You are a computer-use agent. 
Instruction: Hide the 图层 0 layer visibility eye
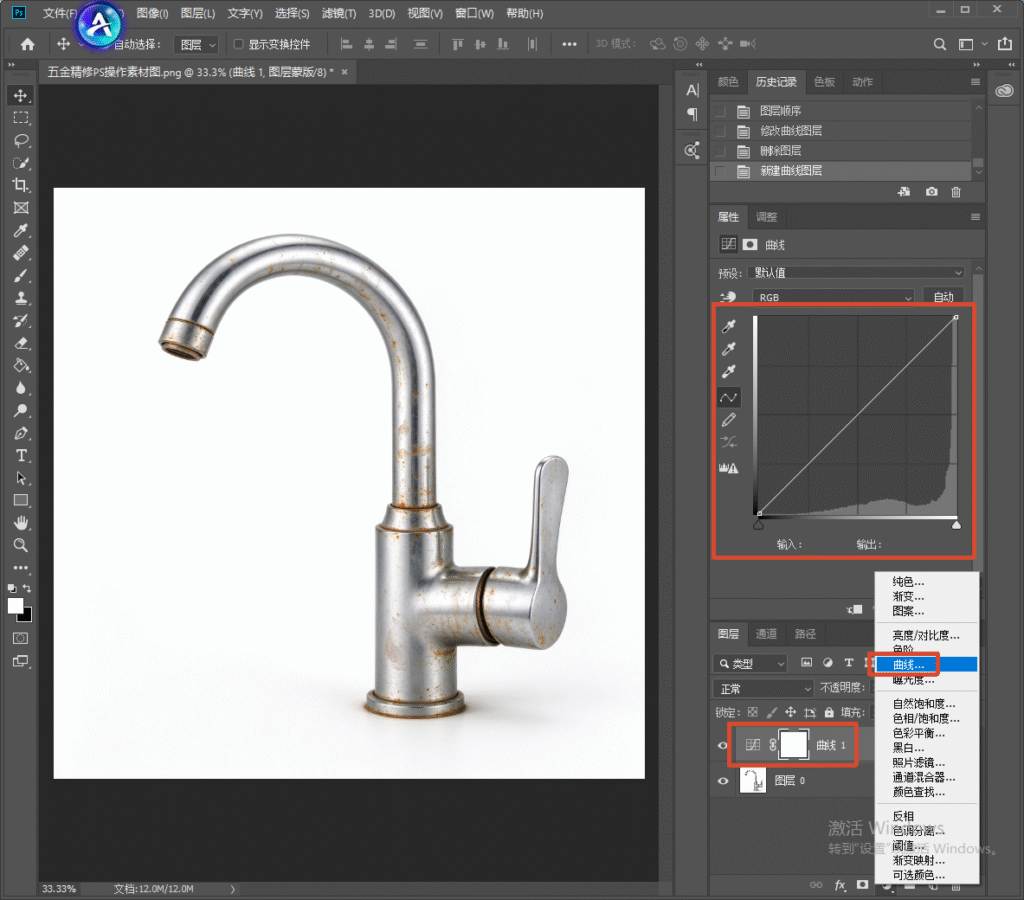pos(722,780)
